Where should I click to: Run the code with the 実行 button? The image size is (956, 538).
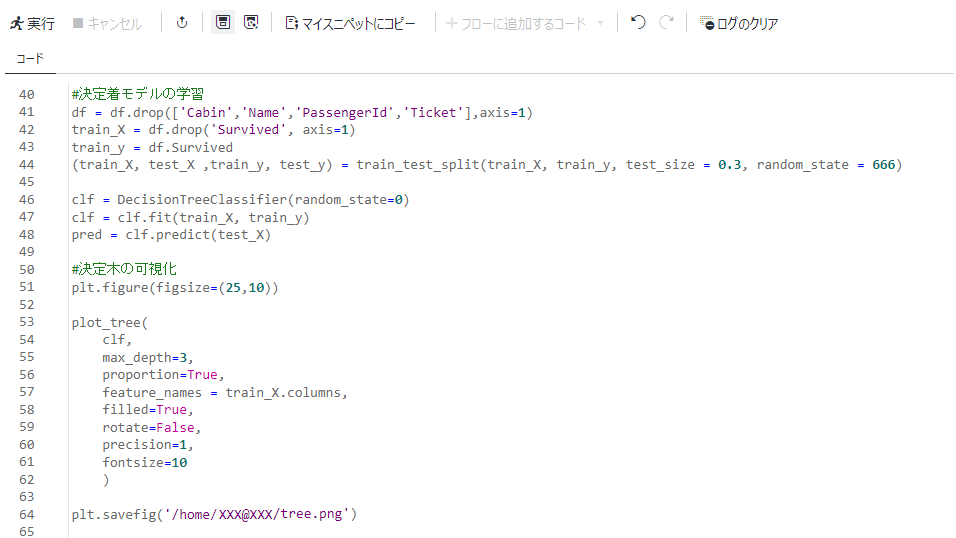(32, 23)
